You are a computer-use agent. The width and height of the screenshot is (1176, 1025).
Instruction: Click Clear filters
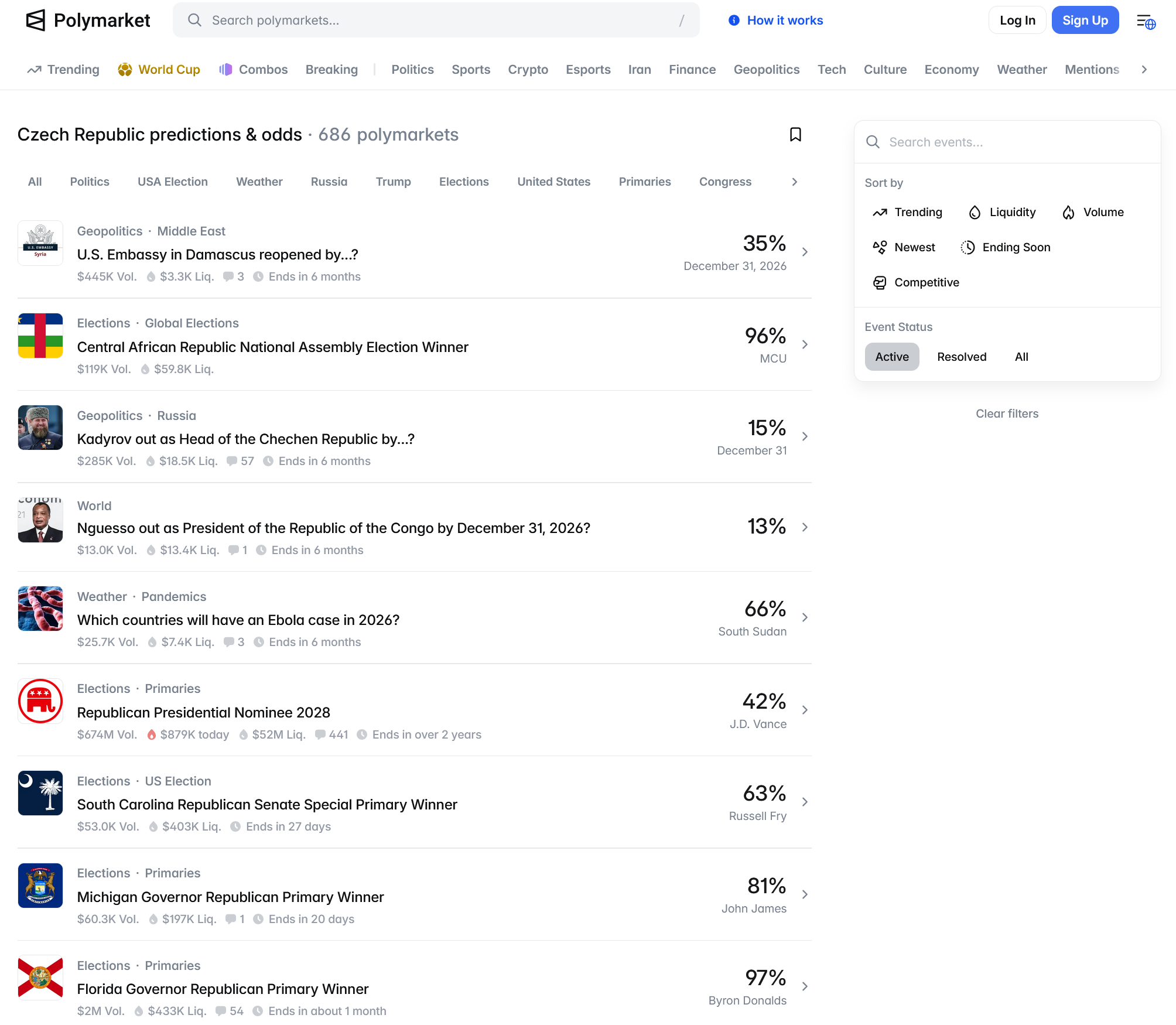click(1007, 414)
